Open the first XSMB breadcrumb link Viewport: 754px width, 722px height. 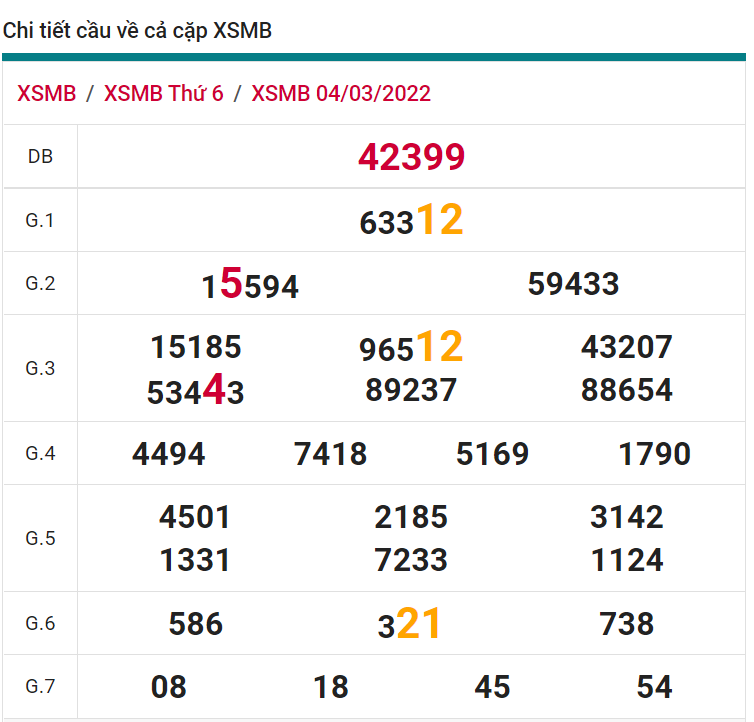point(47,94)
